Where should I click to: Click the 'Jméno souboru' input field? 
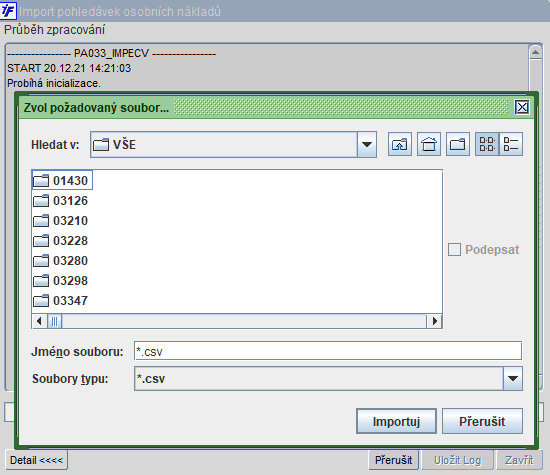328,351
